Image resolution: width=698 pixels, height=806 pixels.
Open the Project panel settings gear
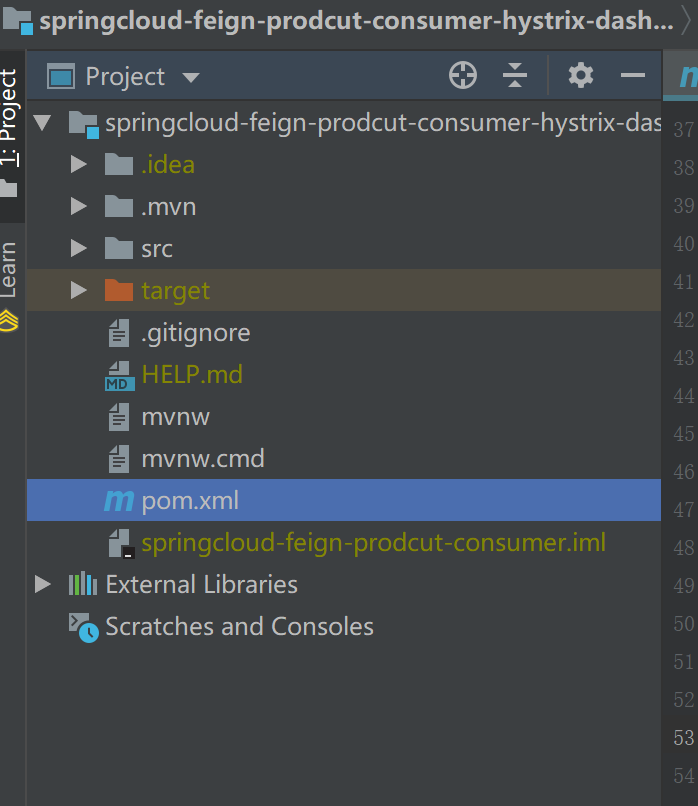(x=581, y=76)
